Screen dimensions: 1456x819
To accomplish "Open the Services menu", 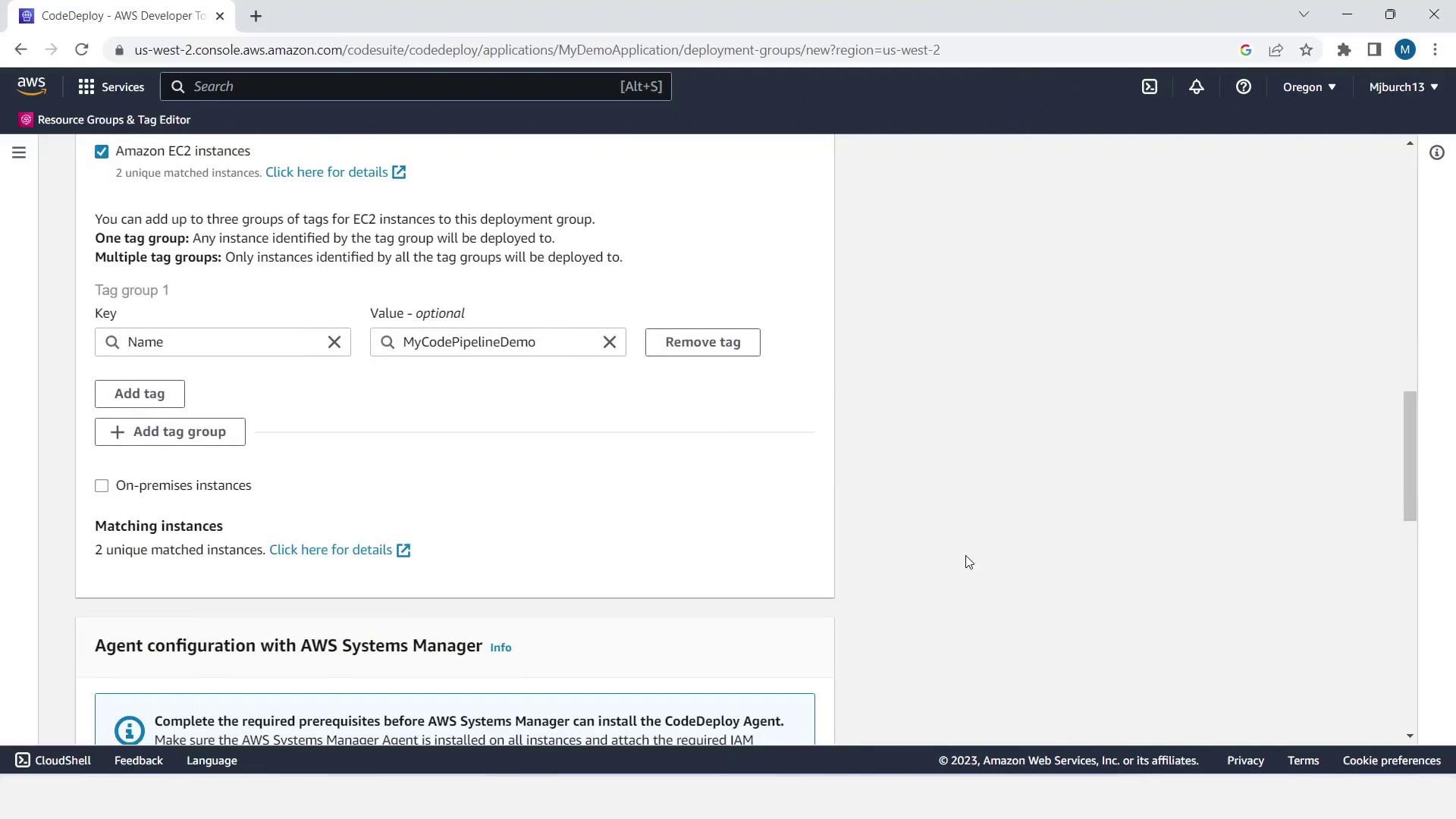I will (111, 86).
